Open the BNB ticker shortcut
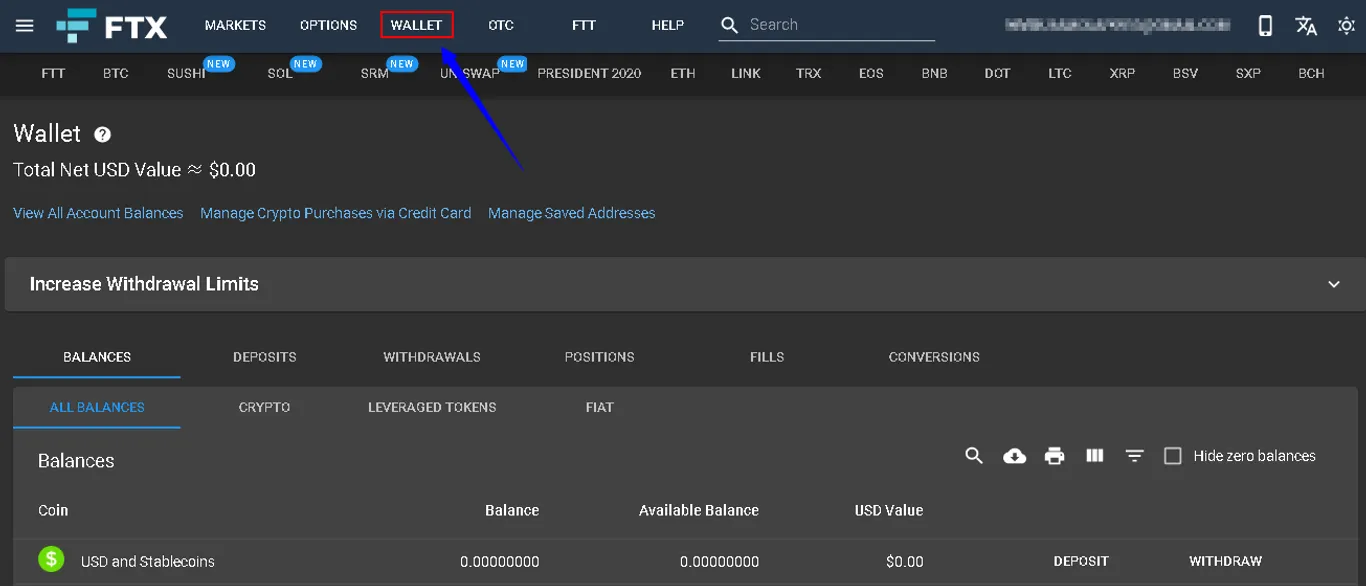The height and width of the screenshot is (586, 1366). [x=934, y=73]
